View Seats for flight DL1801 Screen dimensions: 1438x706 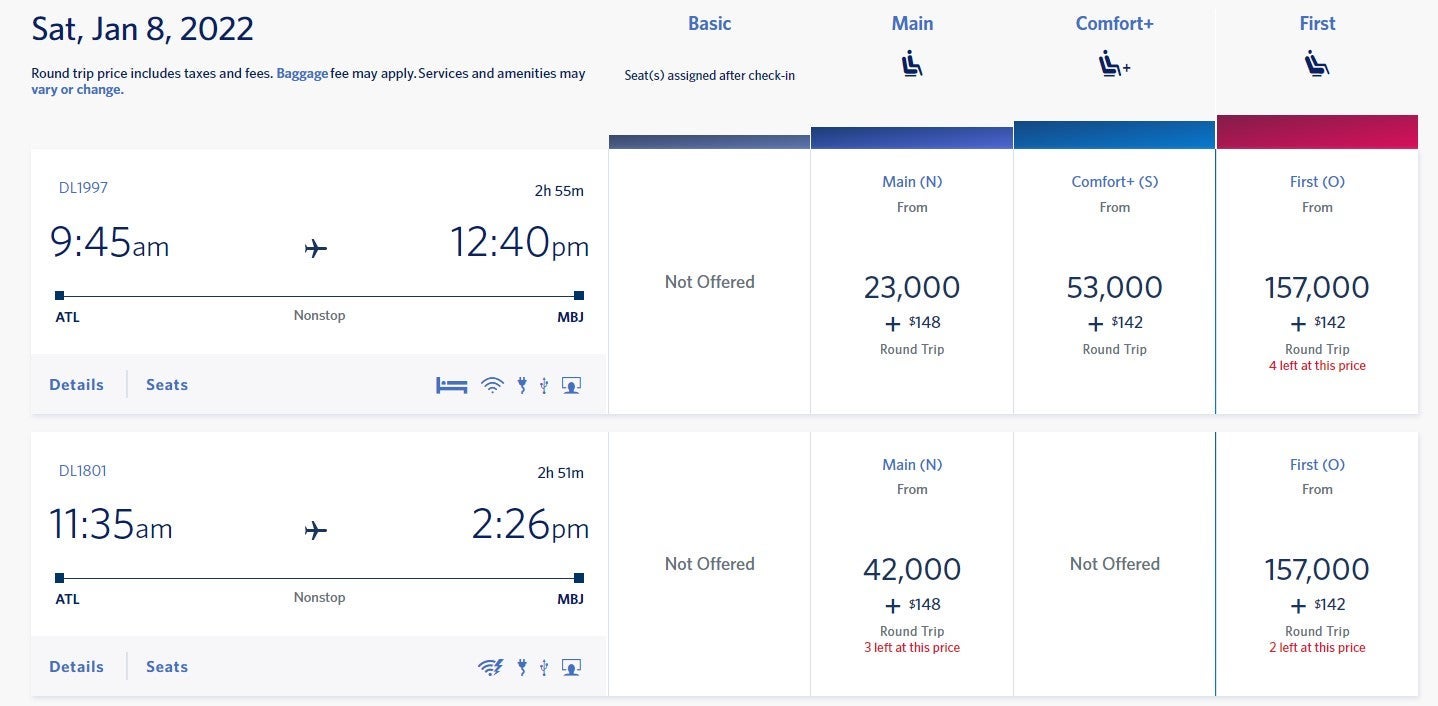tap(167, 667)
